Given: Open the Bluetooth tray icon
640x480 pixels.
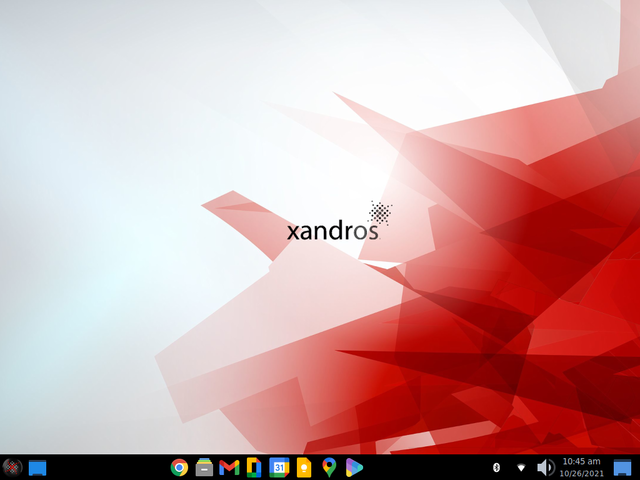Looking at the screenshot, I should (x=497, y=467).
